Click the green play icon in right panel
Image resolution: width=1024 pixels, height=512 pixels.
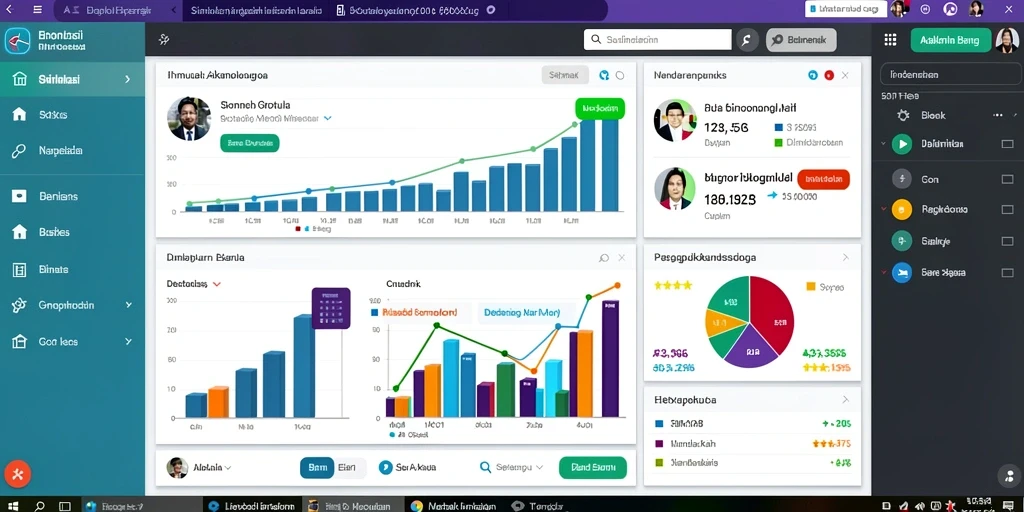[902, 144]
